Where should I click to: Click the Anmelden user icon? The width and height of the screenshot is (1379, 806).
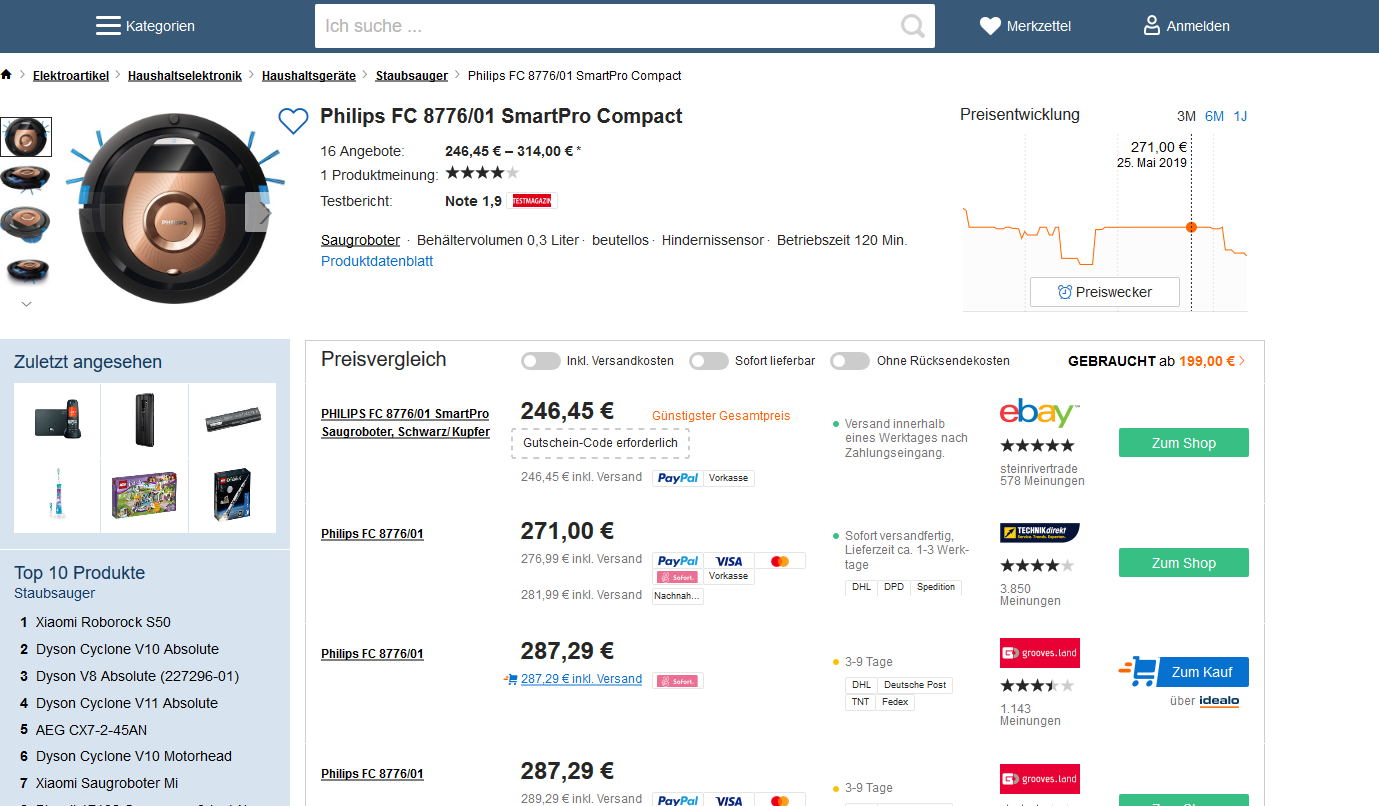[1152, 26]
